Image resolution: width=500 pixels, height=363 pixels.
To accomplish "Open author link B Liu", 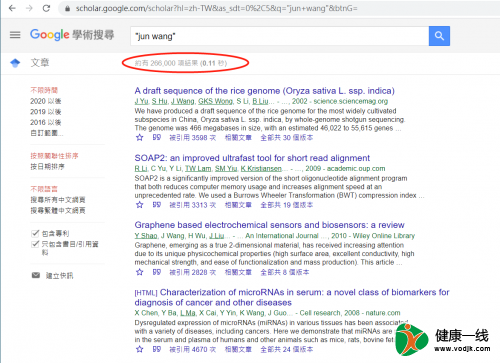I will tap(260, 101).
